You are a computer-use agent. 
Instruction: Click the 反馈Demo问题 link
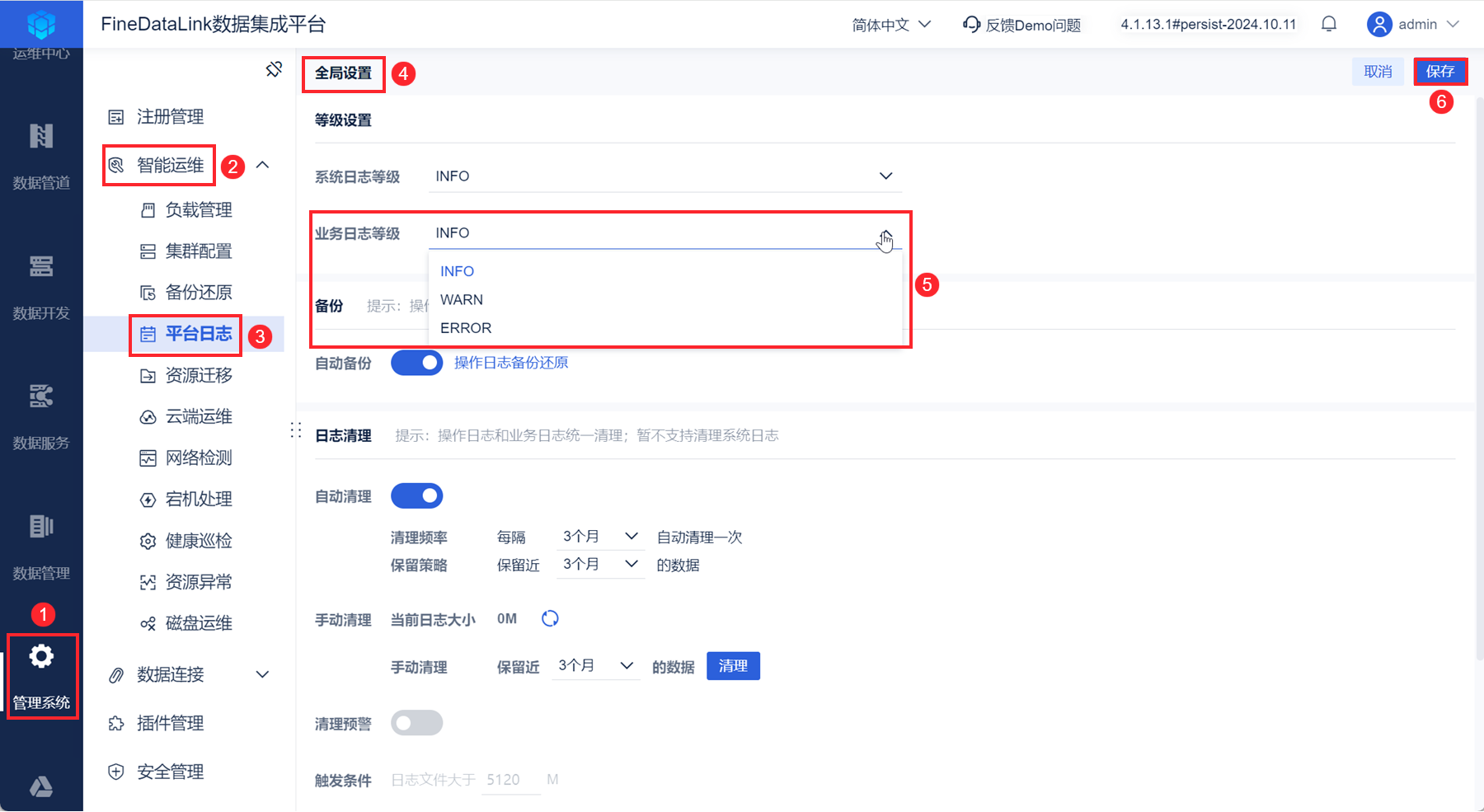pos(1033,25)
